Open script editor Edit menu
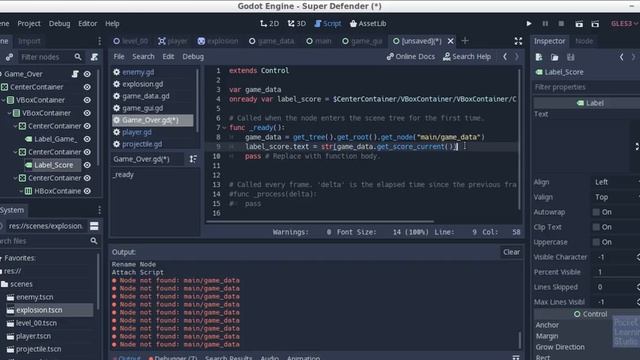The image size is (640, 360). [168, 57]
